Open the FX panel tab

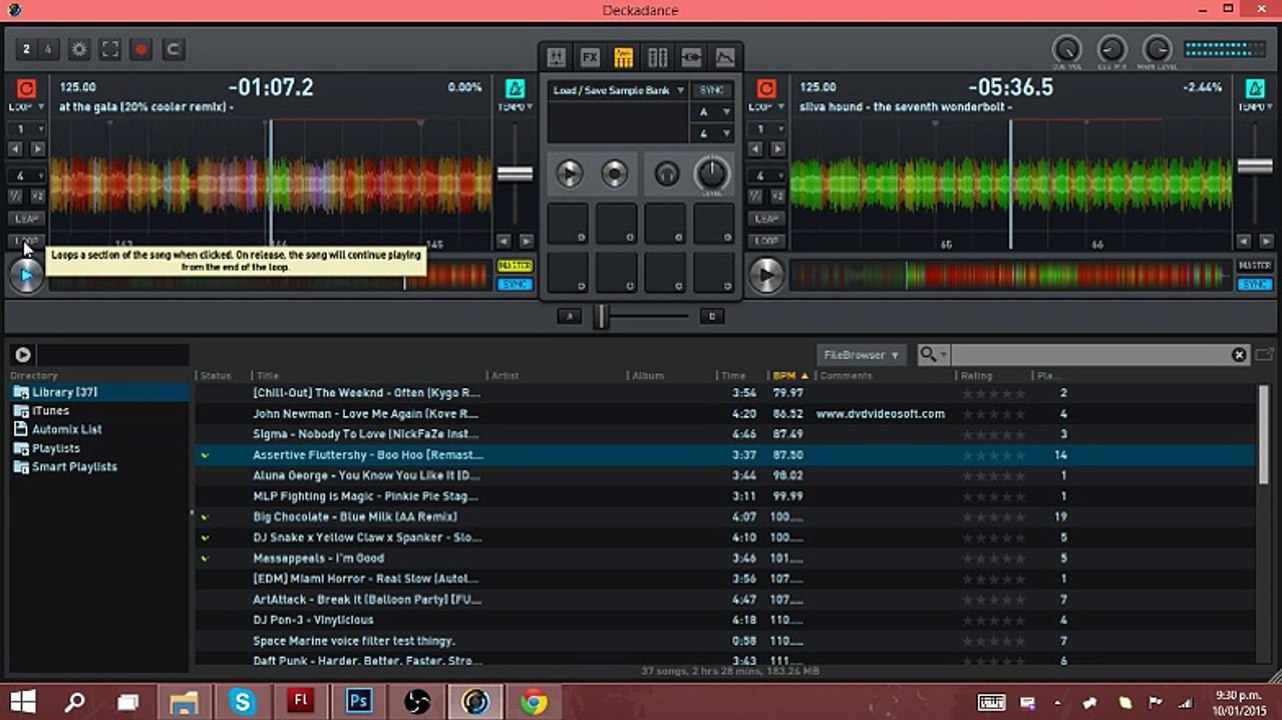click(590, 57)
